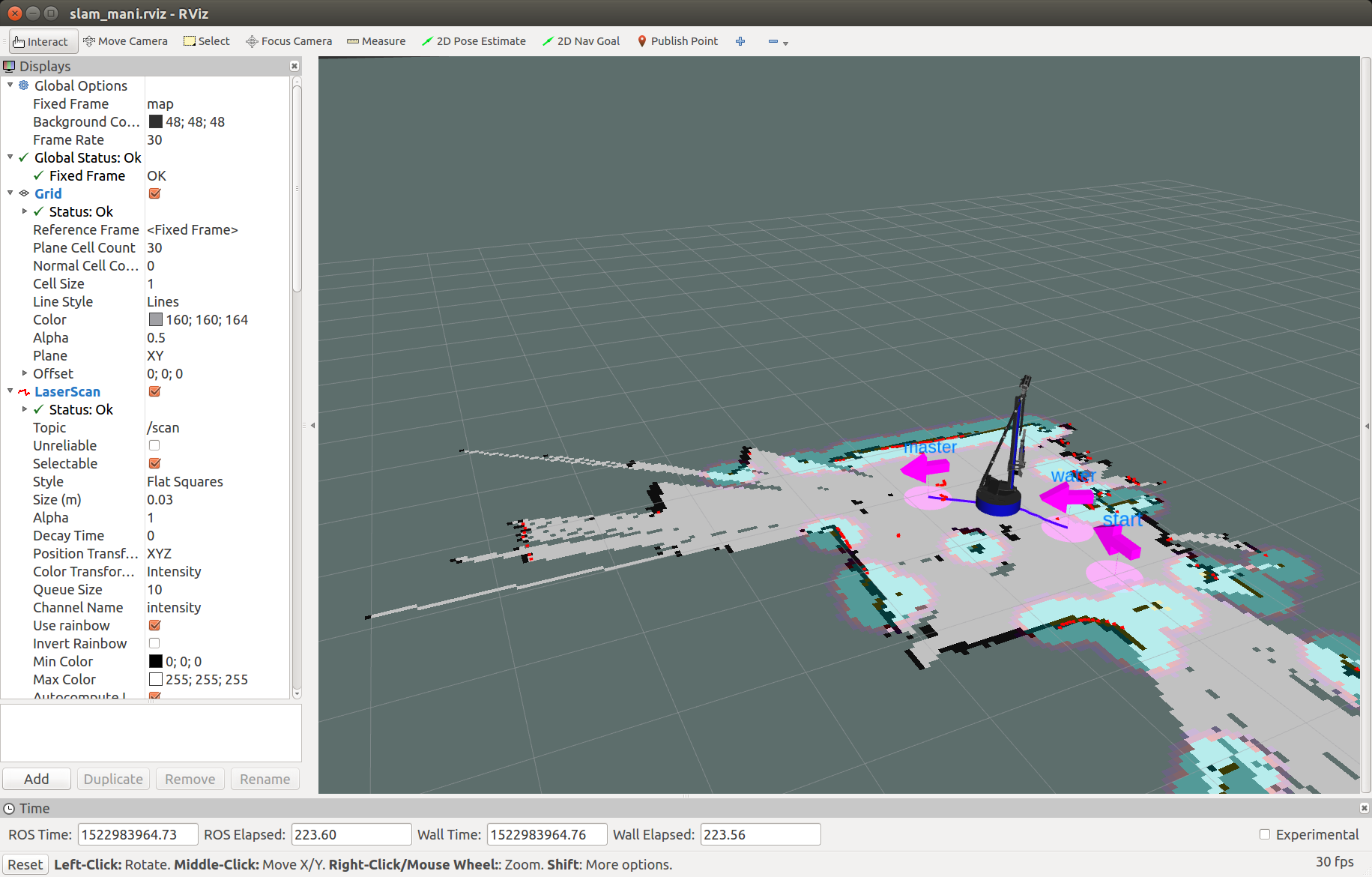Select the 2D Nav Goal tool
The width and height of the screenshot is (1372, 877).
tap(581, 41)
